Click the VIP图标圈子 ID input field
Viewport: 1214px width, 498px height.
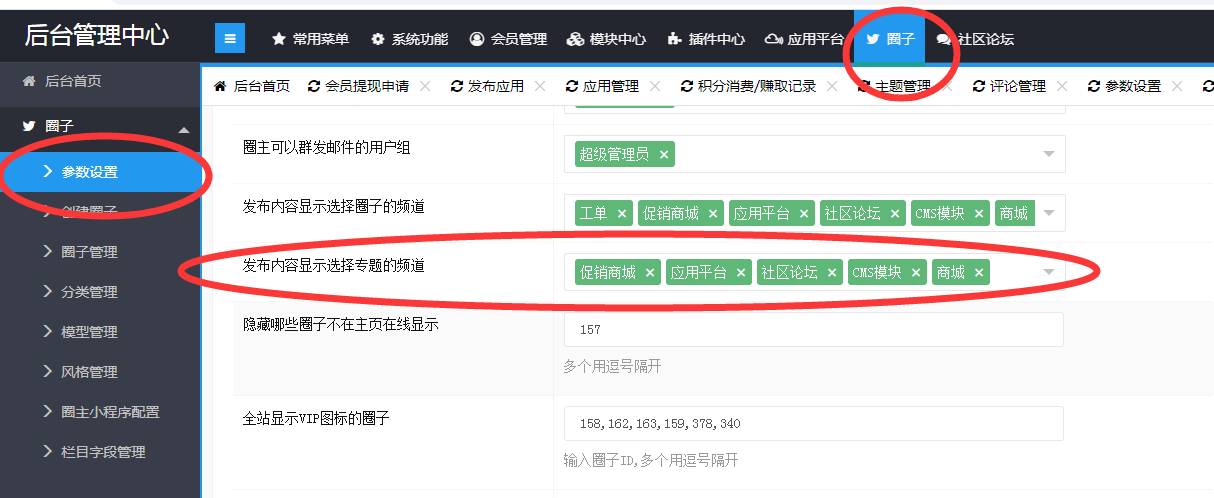coord(813,424)
